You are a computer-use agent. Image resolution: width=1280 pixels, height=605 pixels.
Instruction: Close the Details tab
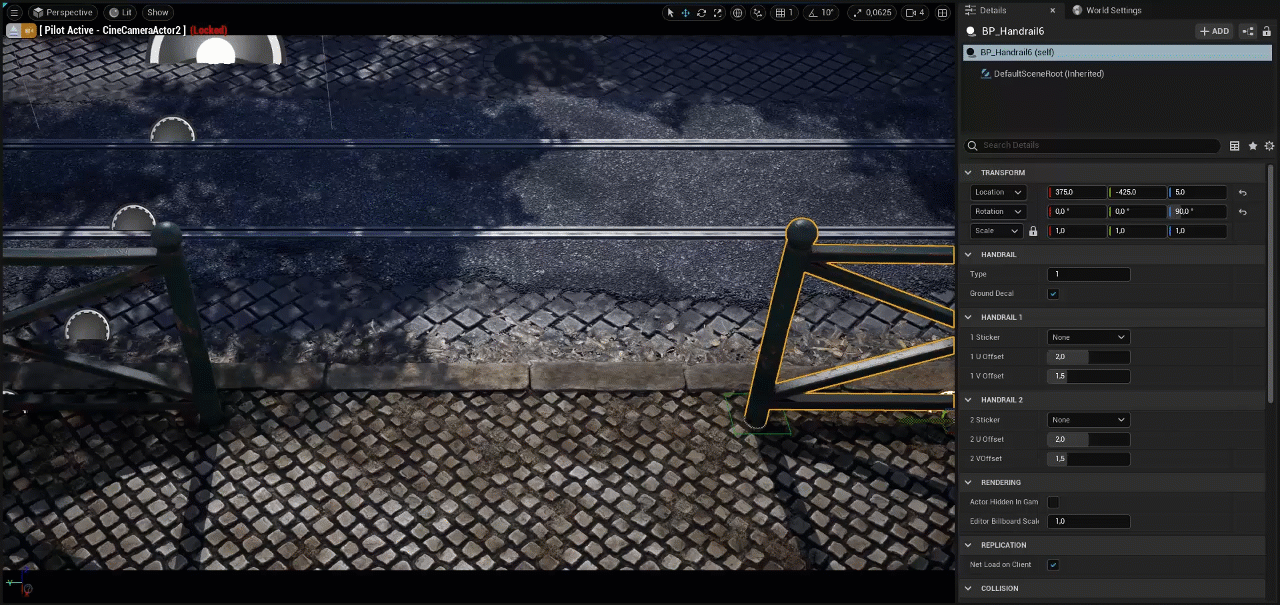1053,10
